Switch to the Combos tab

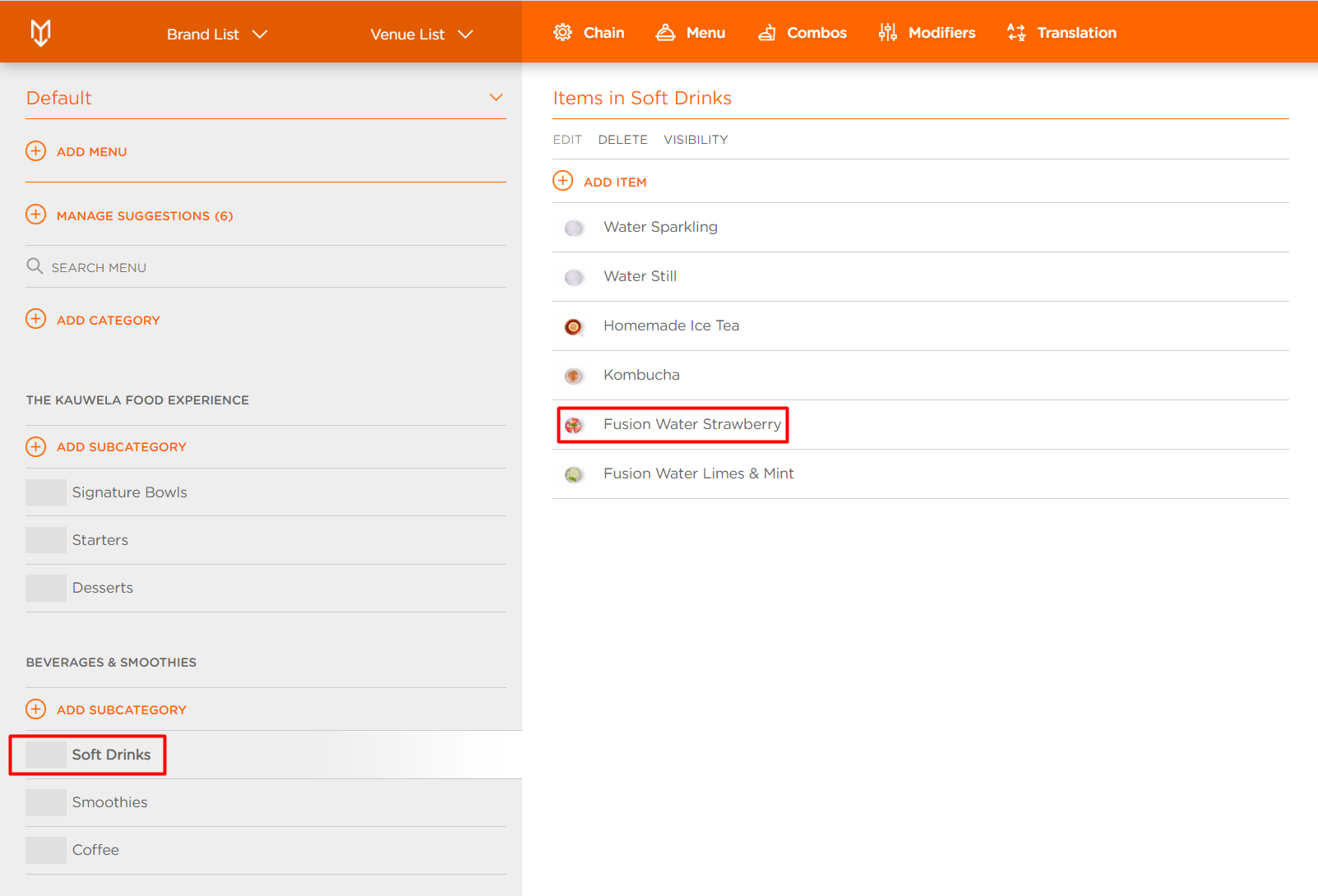coord(802,33)
